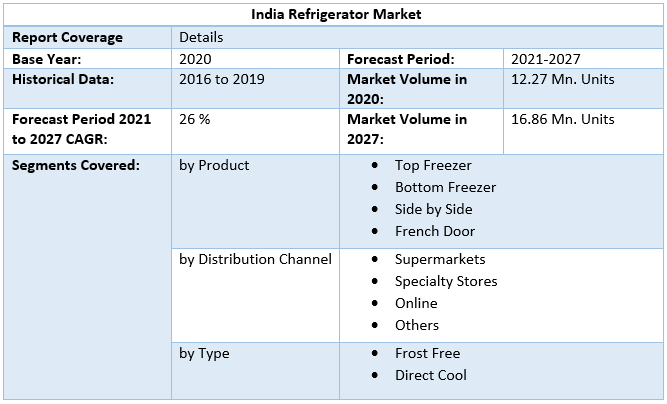
Task: Select the Report Coverage header cell
Action: 67,37
